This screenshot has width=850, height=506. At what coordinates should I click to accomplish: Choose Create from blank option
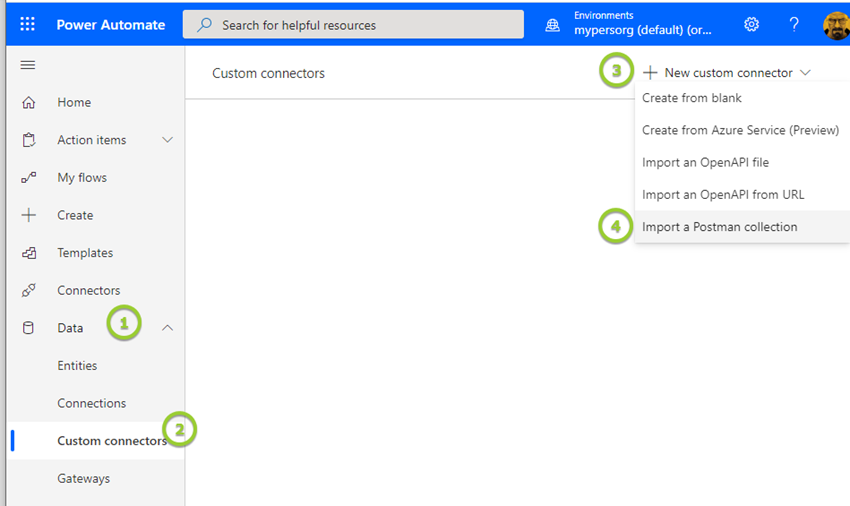pos(691,98)
